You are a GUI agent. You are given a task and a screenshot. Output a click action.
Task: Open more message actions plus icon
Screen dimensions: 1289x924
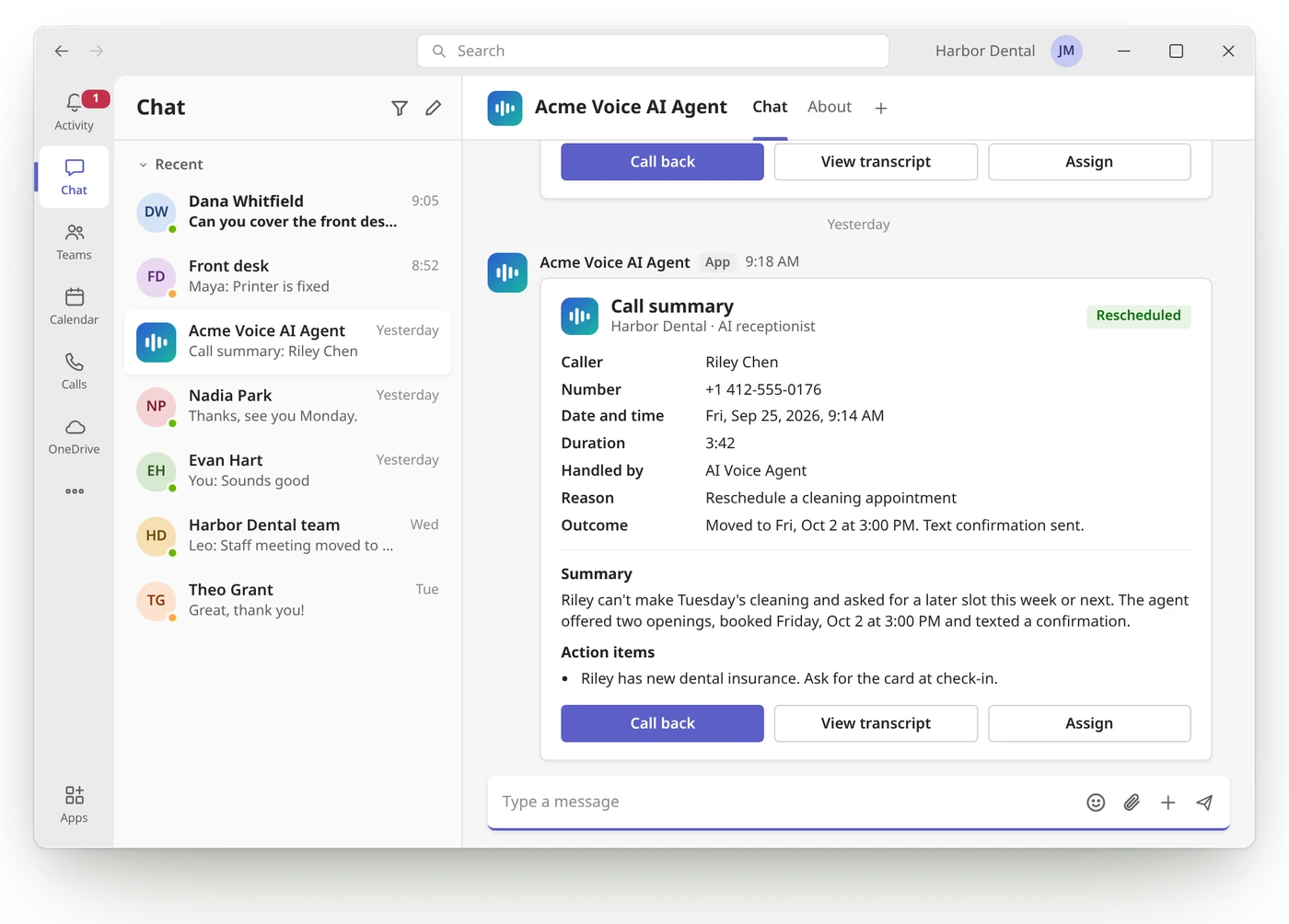1167,803
